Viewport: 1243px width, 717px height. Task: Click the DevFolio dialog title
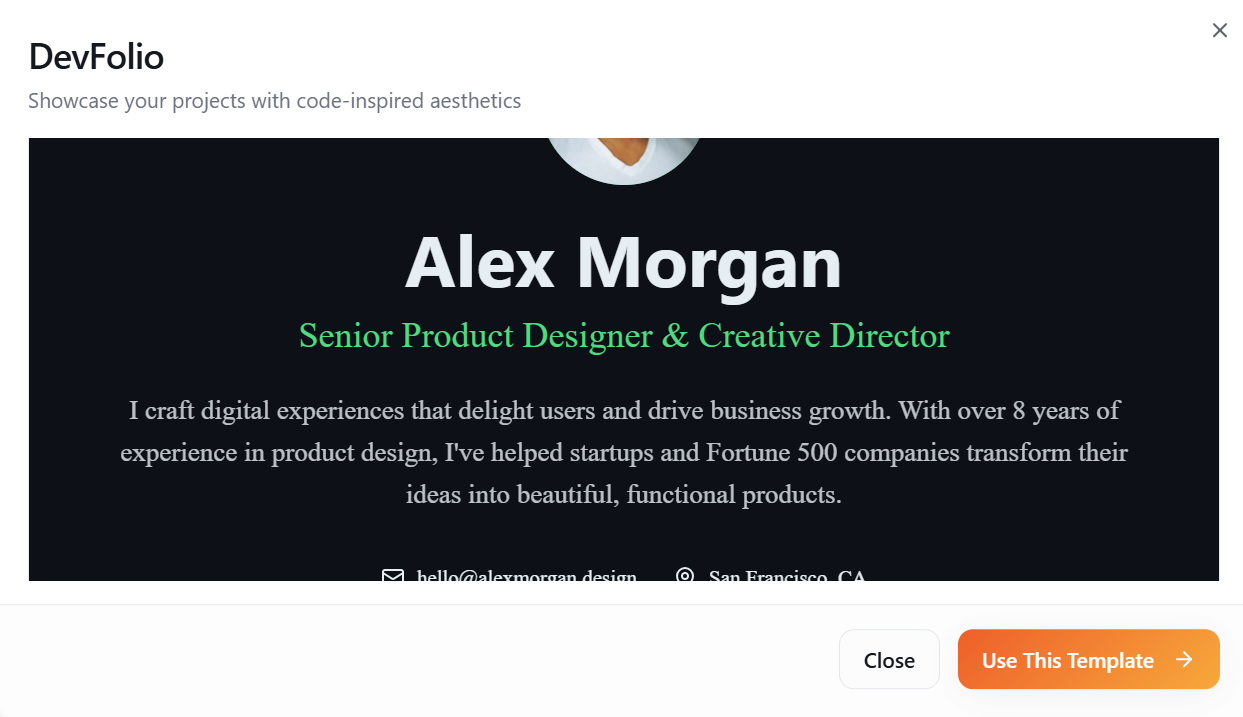(96, 57)
